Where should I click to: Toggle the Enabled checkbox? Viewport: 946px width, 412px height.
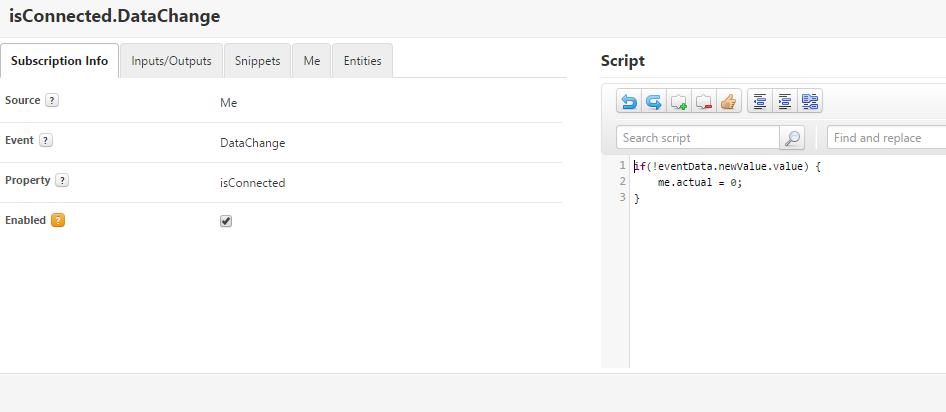click(226, 221)
